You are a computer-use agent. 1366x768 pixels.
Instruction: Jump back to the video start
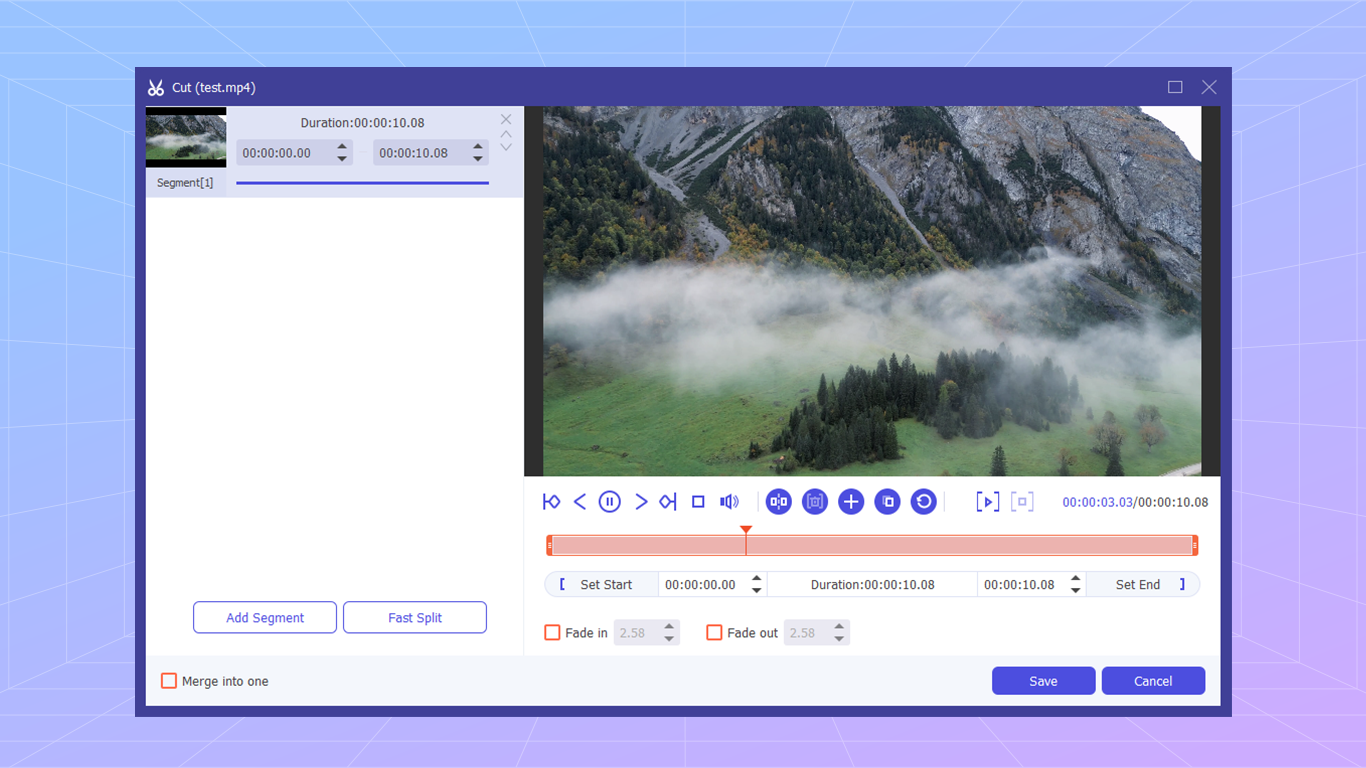(x=551, y=501)
